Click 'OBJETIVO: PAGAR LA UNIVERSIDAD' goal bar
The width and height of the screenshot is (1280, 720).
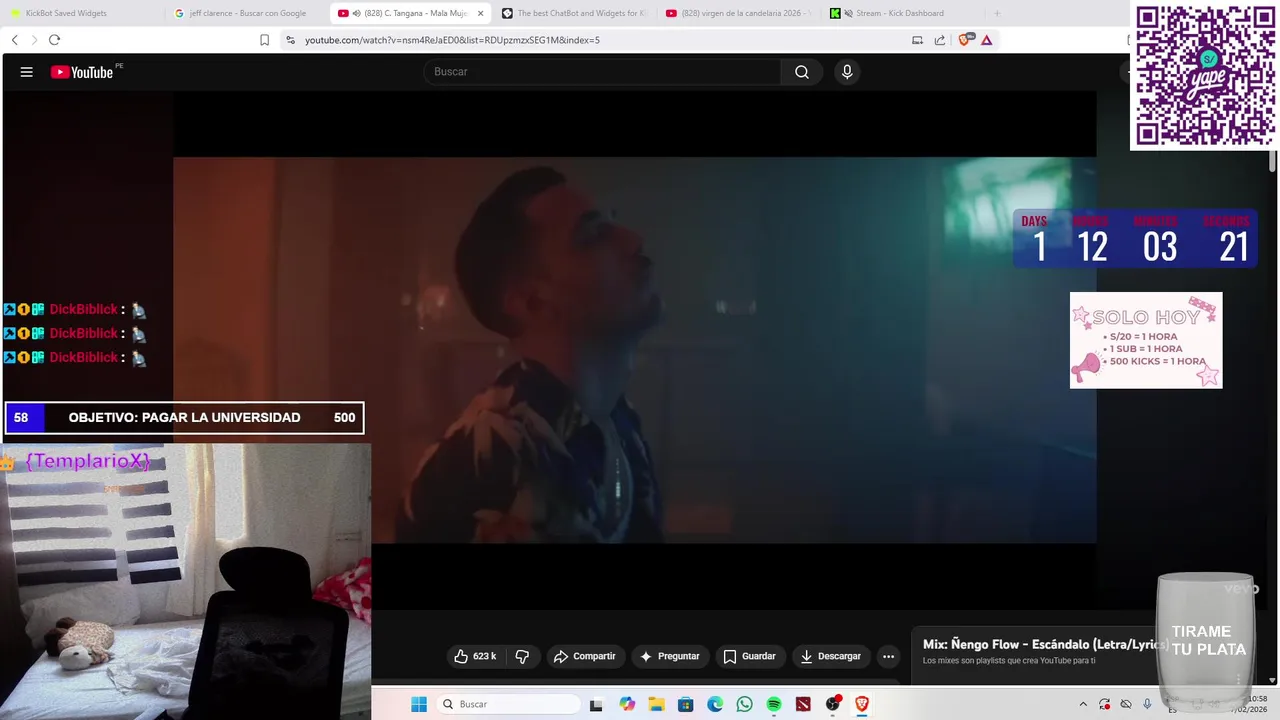point(185,418)
